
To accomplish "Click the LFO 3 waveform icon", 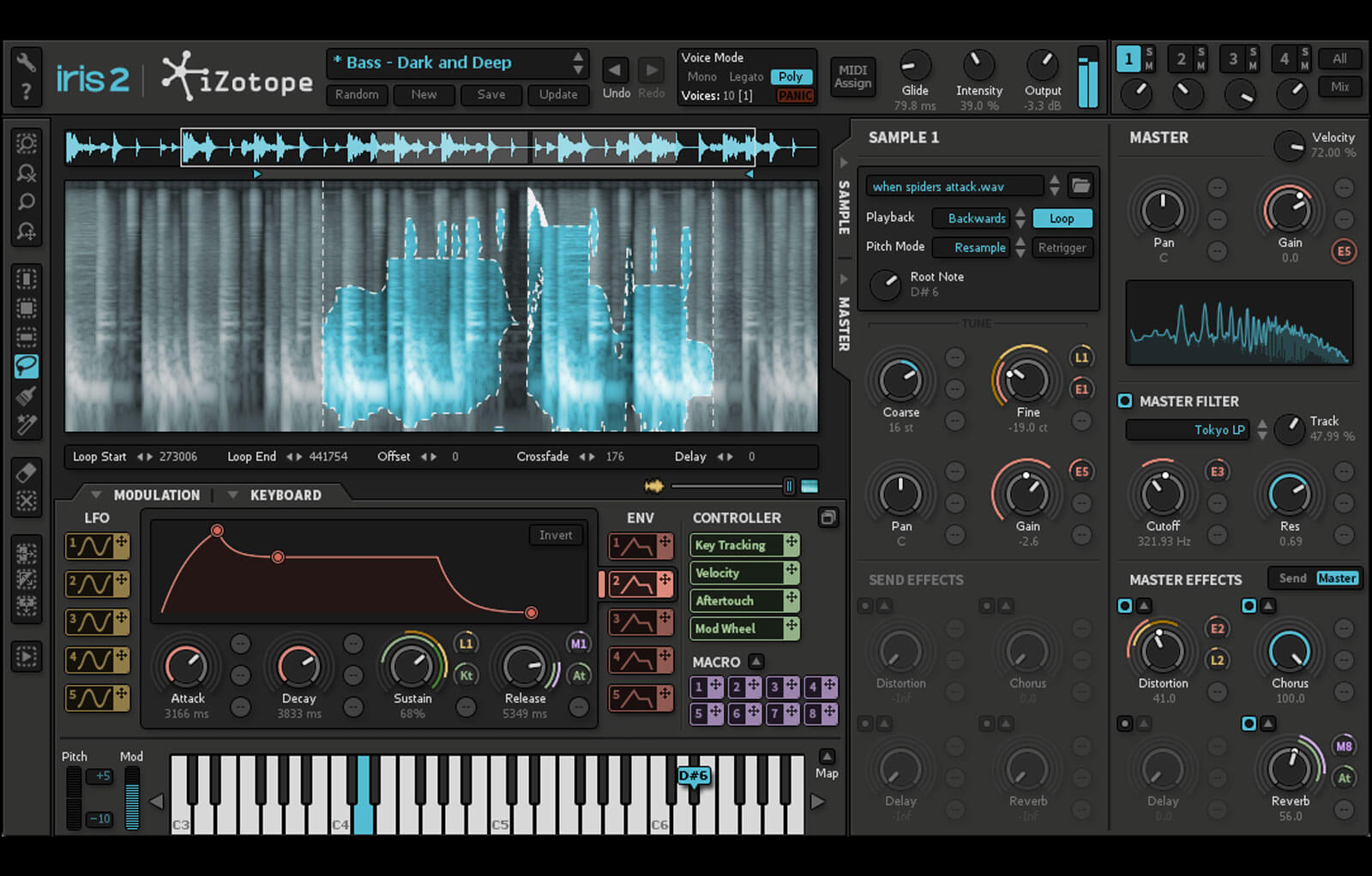I will coord(91,621).
